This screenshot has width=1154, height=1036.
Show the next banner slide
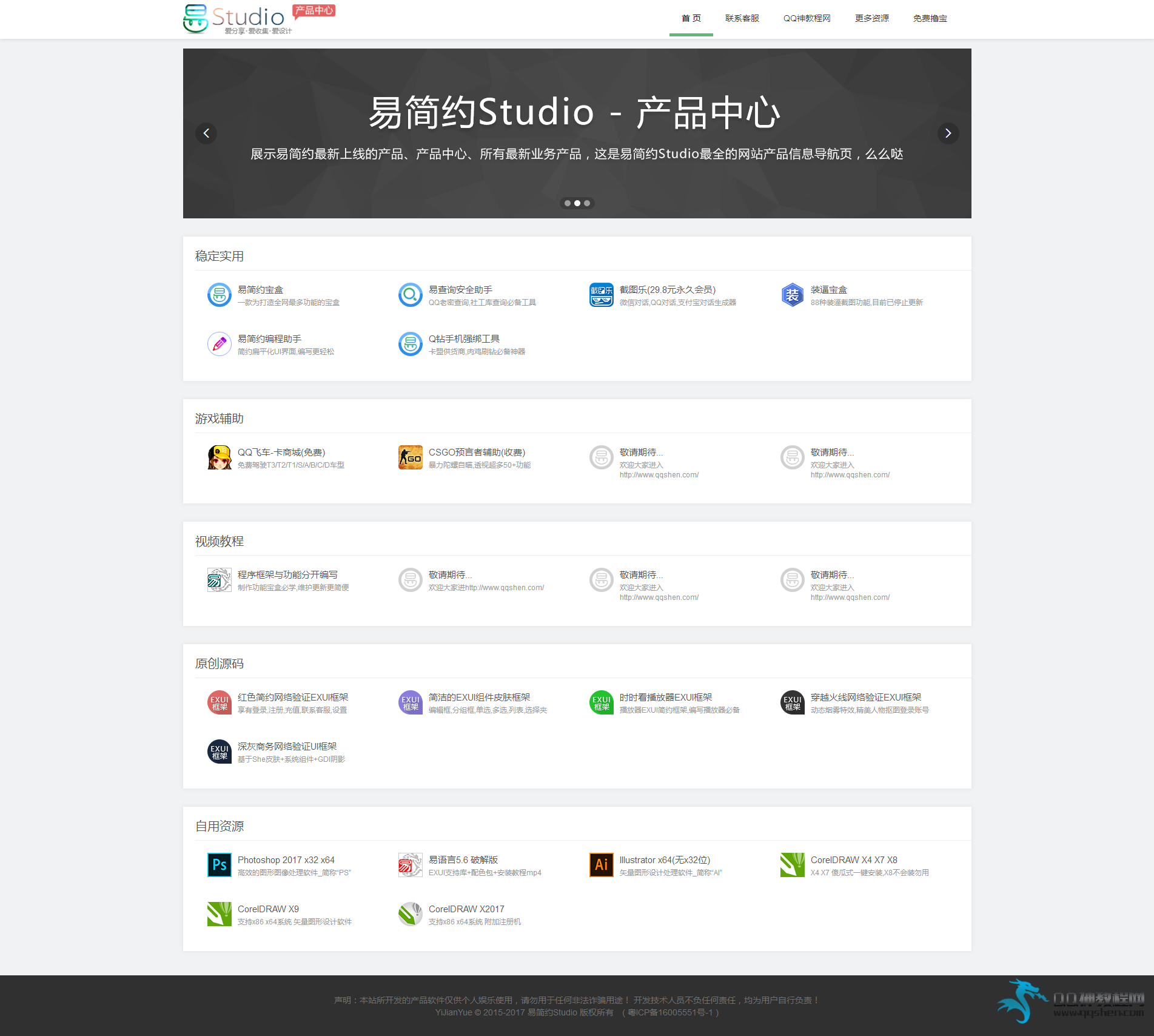pos(948,133)
